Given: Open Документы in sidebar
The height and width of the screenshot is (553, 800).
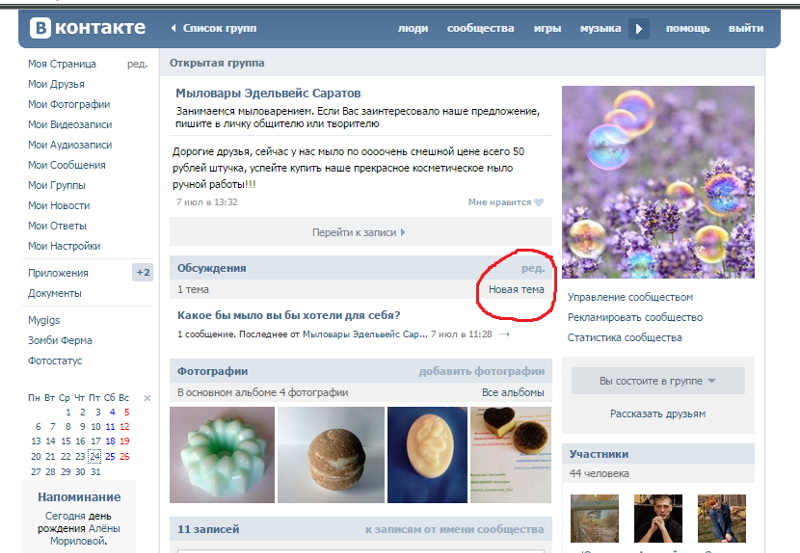Looking at the screenshot, I should click(55, 293).
